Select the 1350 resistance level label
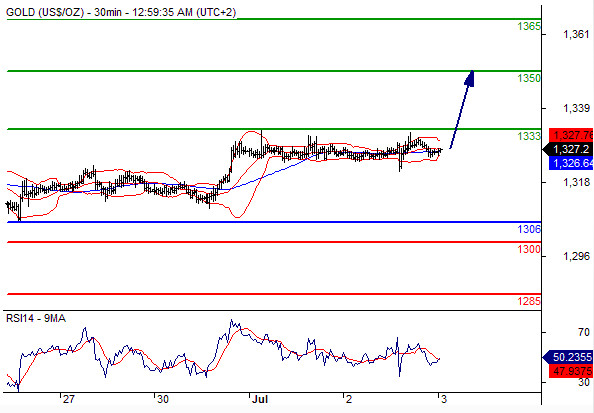Image resolution: width=594 pixels, height=413 pixels. pos(529,78)
